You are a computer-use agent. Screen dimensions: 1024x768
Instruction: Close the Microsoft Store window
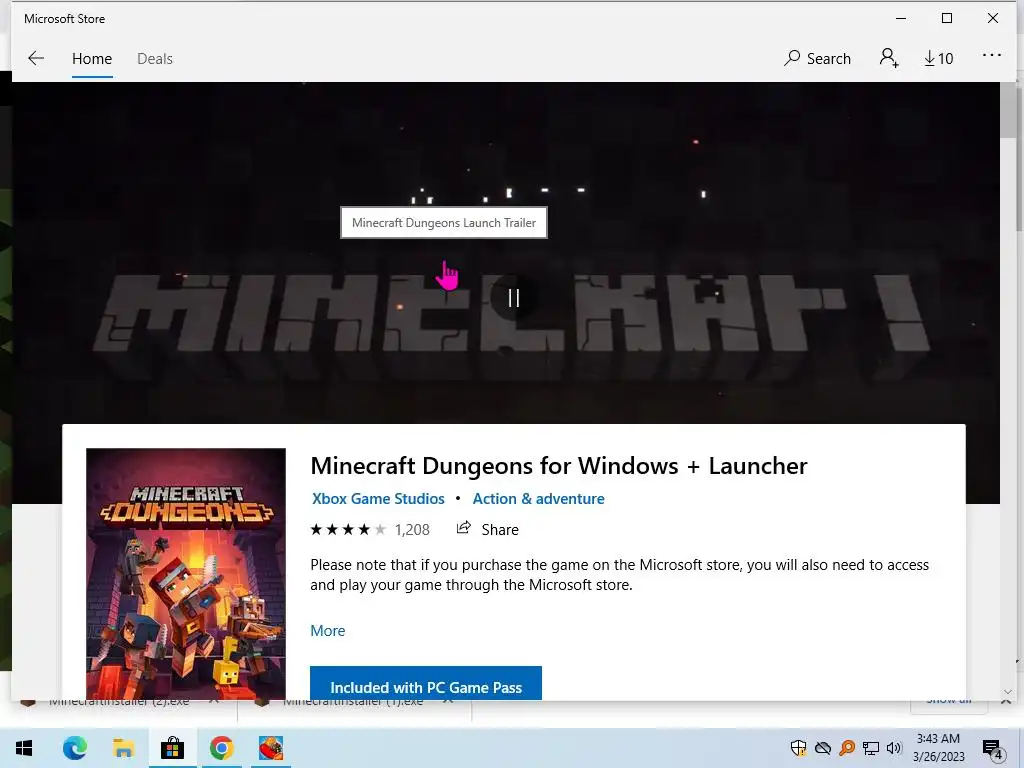pos(993,18)
